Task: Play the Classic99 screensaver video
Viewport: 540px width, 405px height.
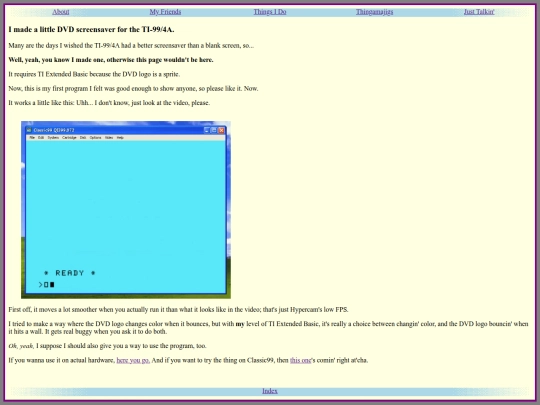Action: point(126,209)
